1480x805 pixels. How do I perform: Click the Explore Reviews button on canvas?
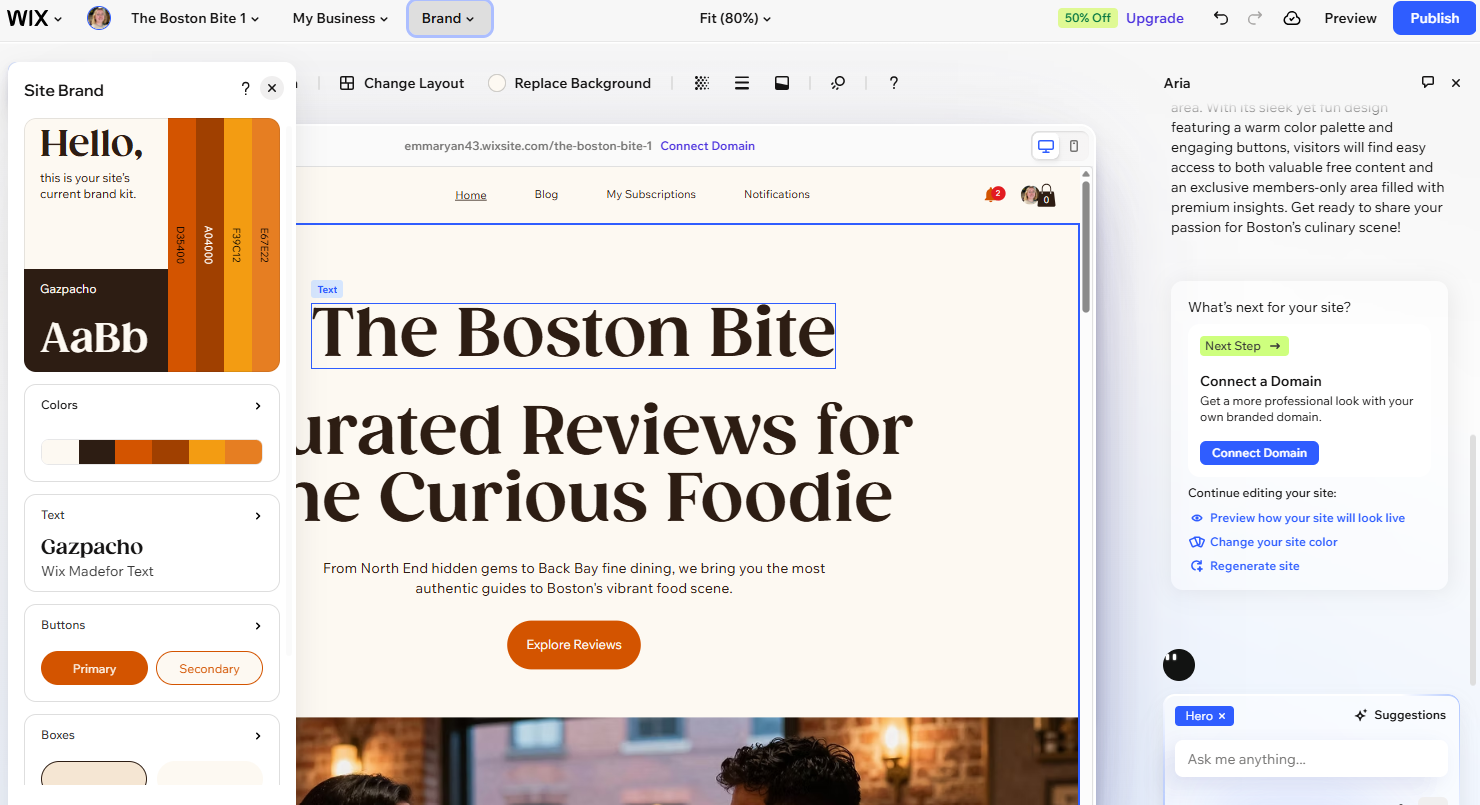click(574, 645)
